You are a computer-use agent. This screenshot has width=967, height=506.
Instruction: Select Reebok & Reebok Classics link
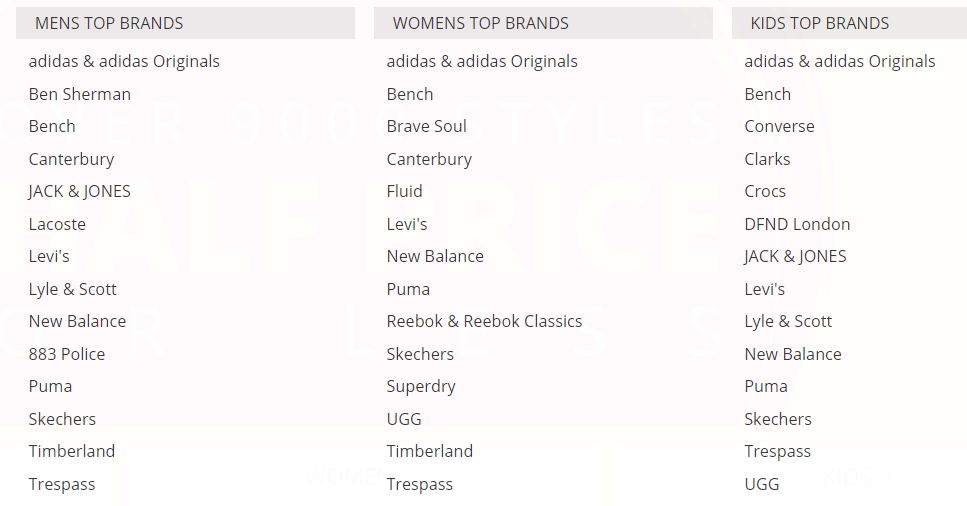[x=484, y=321]
